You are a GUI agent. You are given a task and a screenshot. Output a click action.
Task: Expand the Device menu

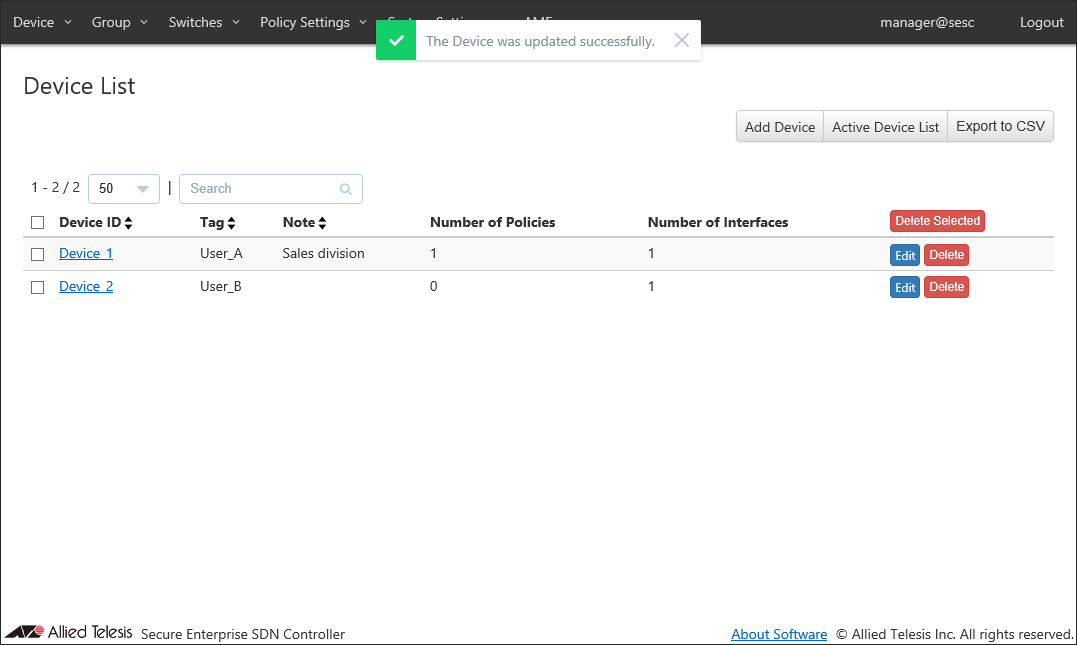(x=42, y=22)
